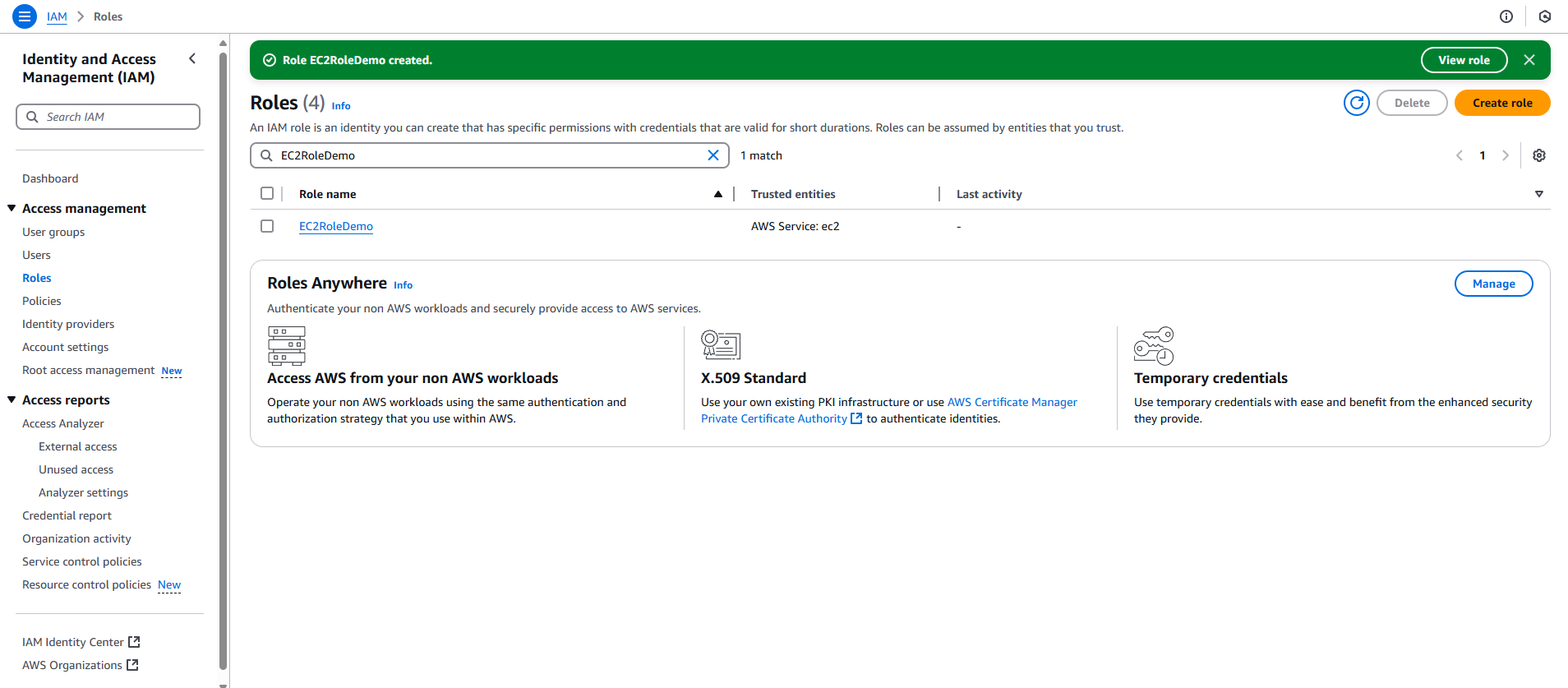
Task: Go to next page of roles
Action: click(x=1505, y=155)
